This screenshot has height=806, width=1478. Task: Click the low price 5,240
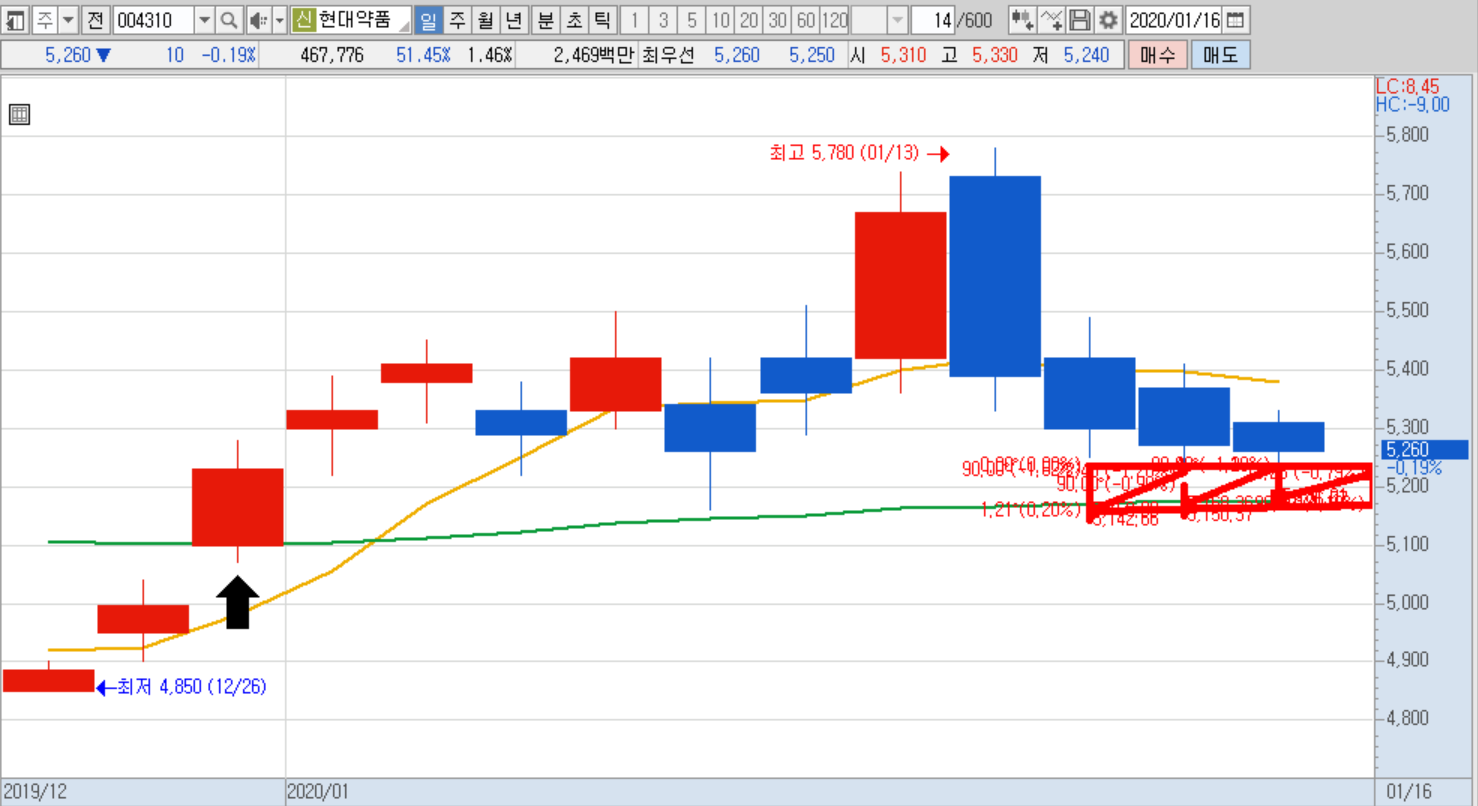pyautogui.click(x=1086, y=55)
